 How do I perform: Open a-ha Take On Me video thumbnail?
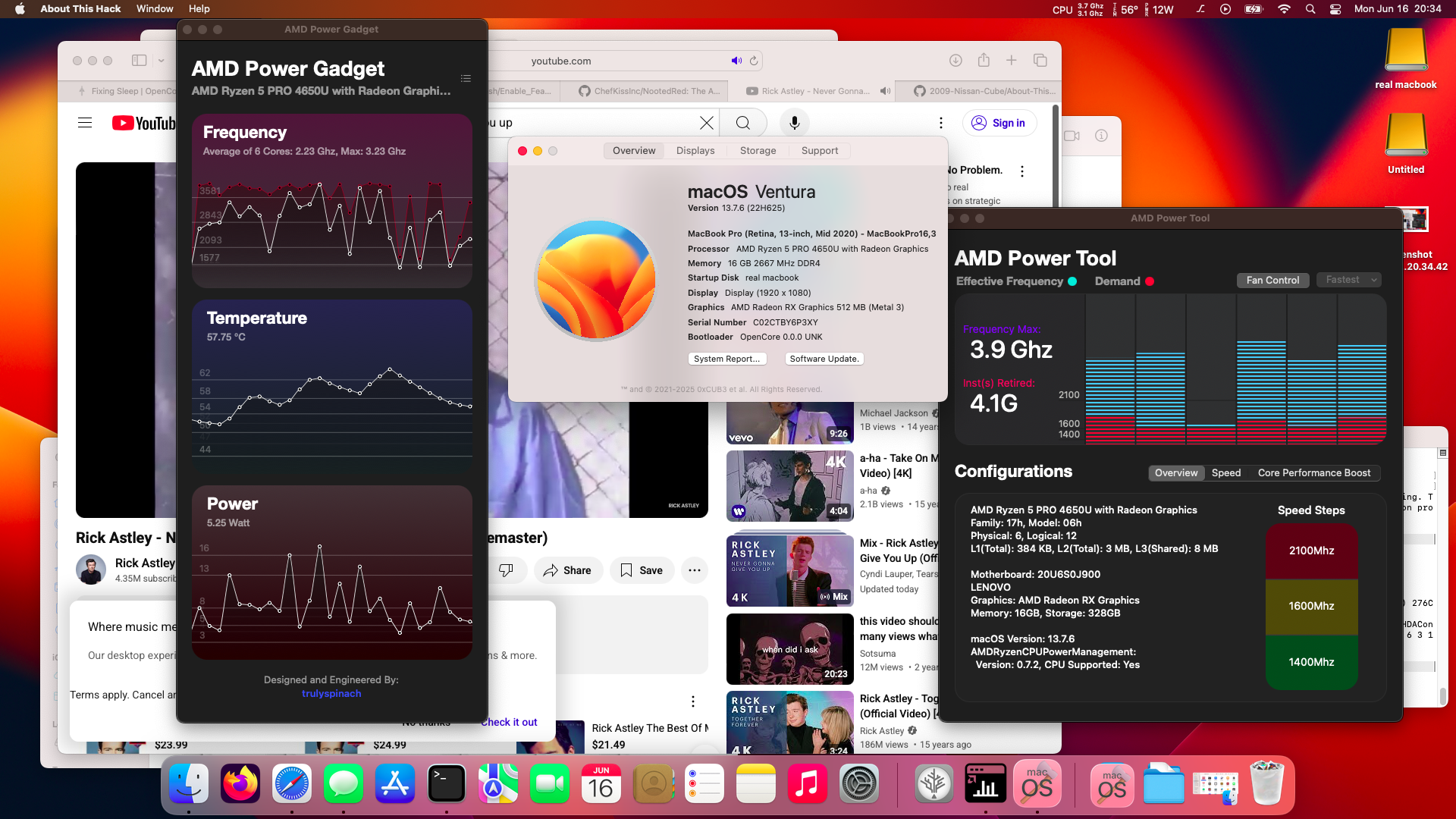790,486
